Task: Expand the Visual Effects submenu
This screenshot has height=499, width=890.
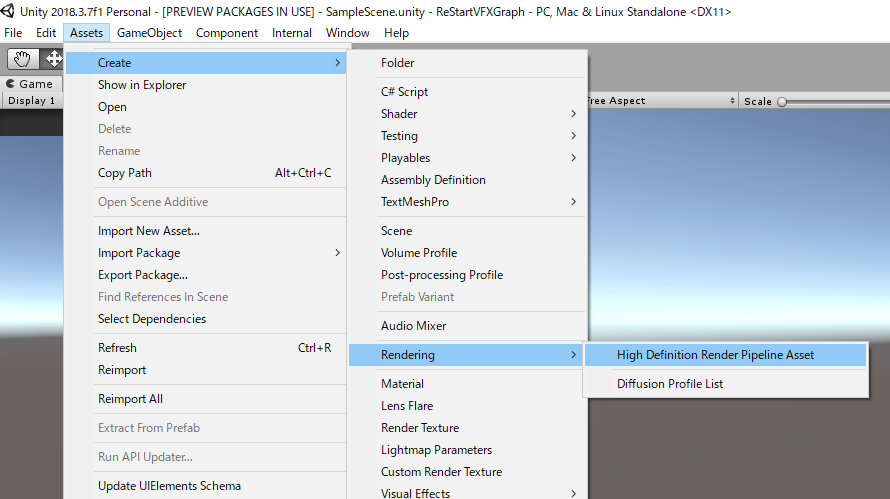Action: tap(467, 492)
